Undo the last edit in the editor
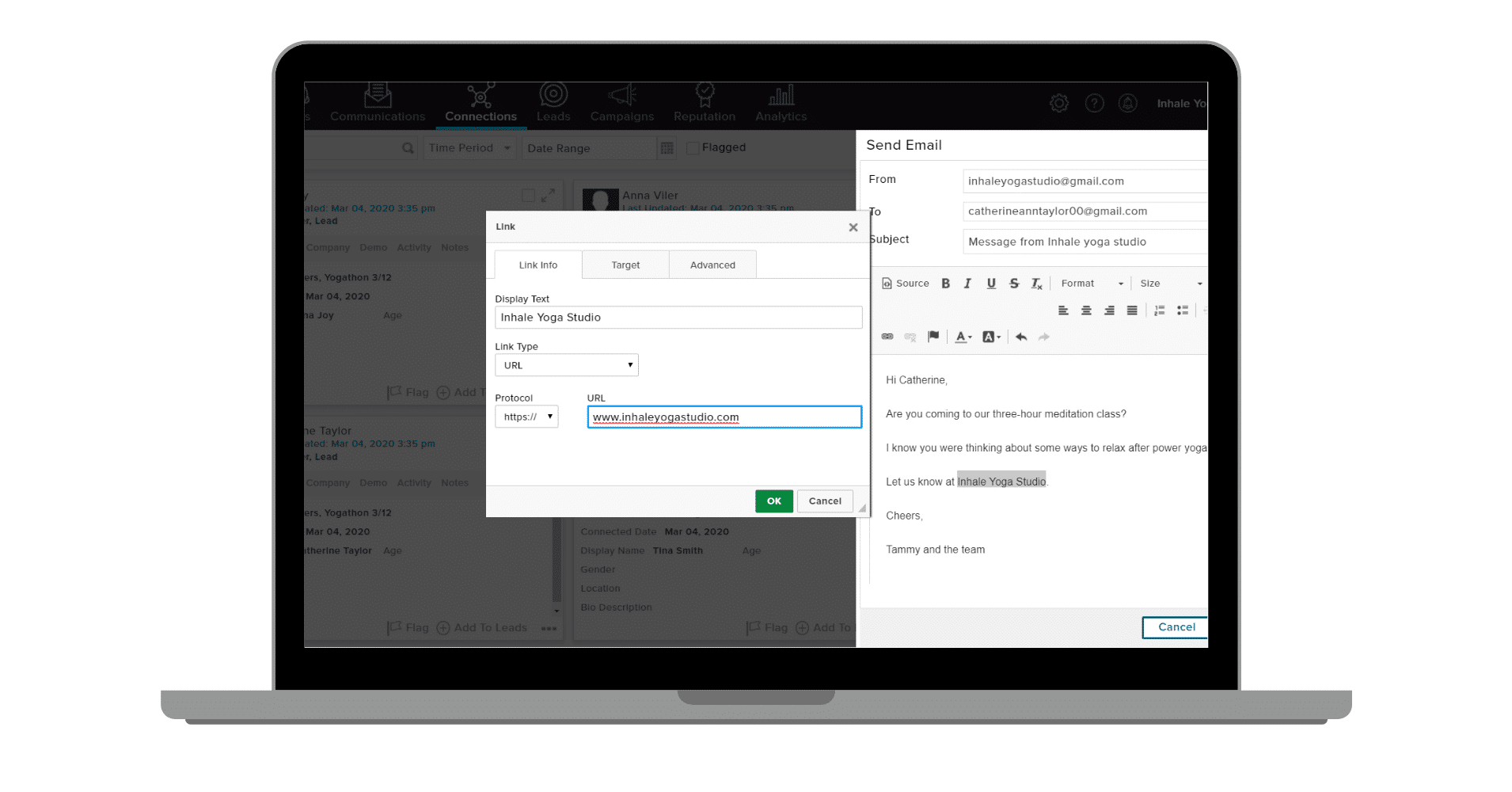The width and height of the screenshot is (1512, 792). click(1021, 337)
